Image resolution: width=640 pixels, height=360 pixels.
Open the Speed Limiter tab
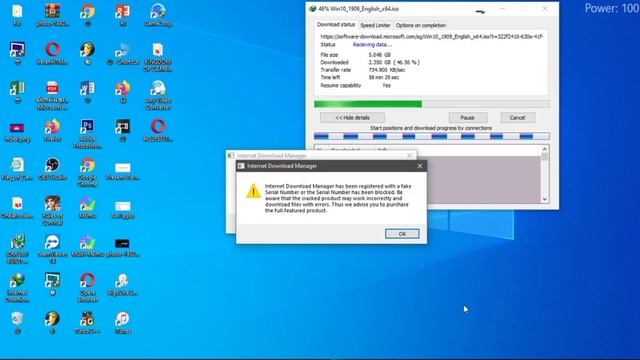pyautogui.click(x=375, y=25)
